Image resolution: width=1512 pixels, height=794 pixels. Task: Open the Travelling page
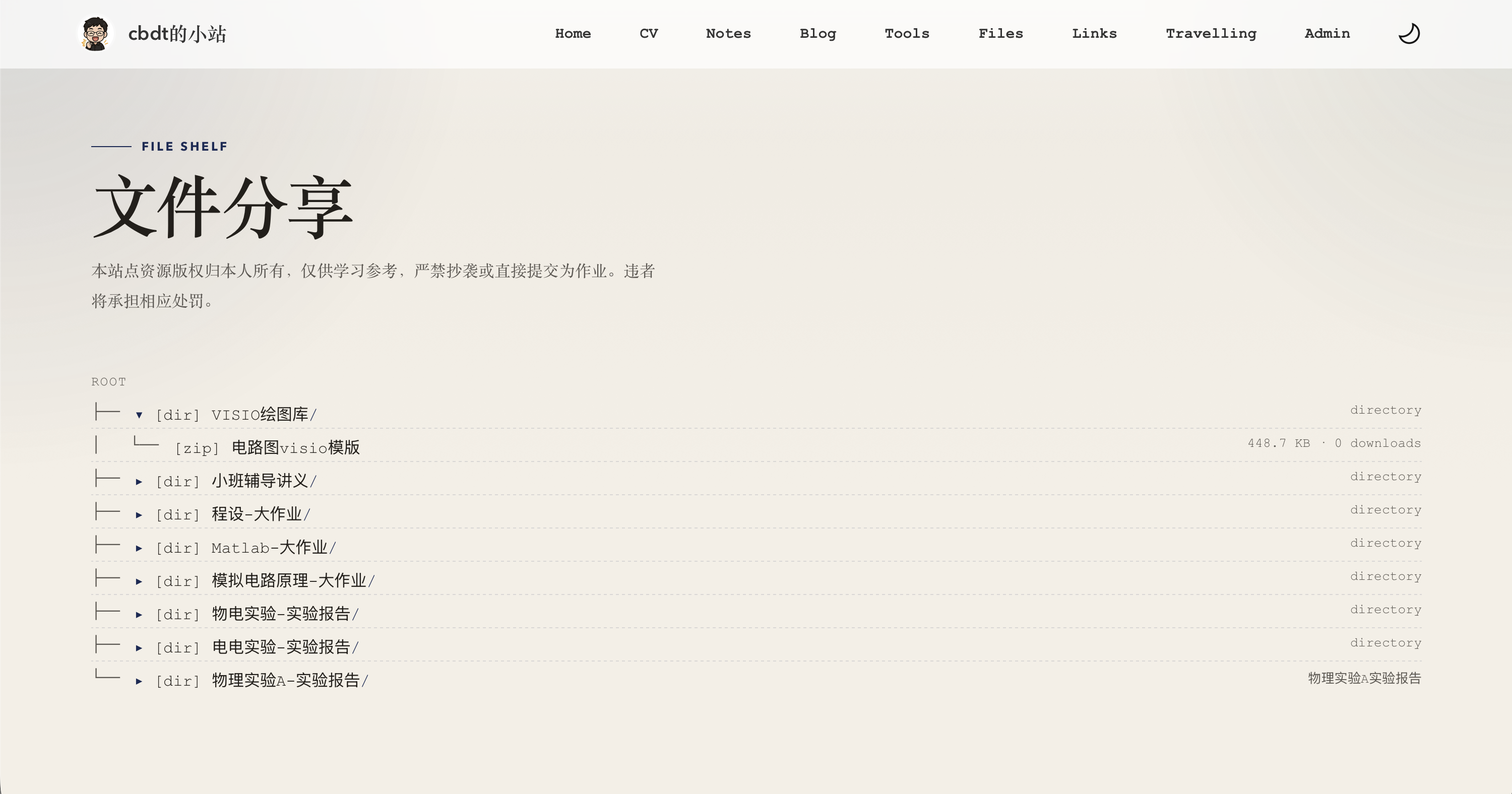[1211, 33]
